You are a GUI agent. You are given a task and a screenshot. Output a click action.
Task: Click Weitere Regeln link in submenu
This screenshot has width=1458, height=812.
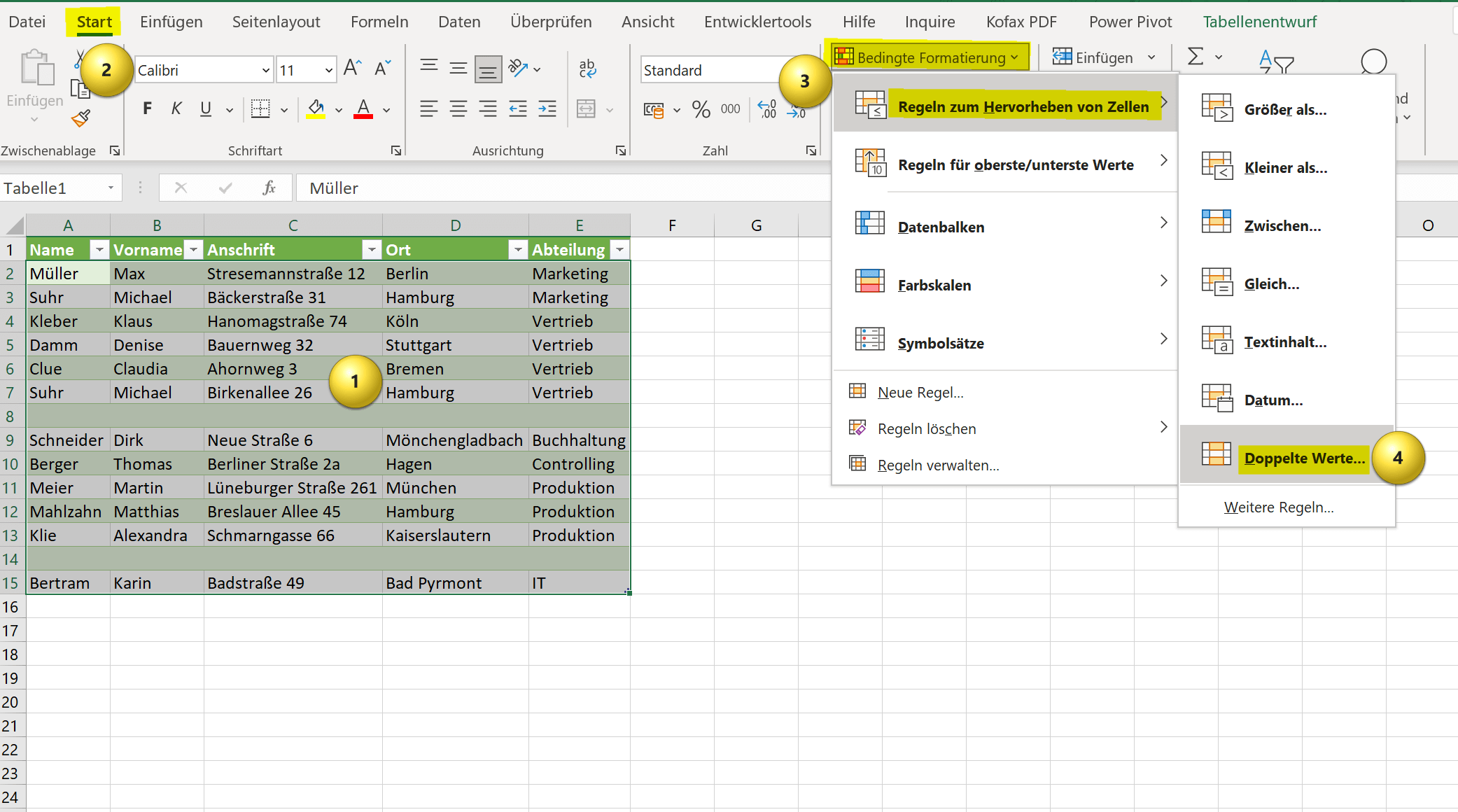pyautogui.click(x=1279, y=507)
